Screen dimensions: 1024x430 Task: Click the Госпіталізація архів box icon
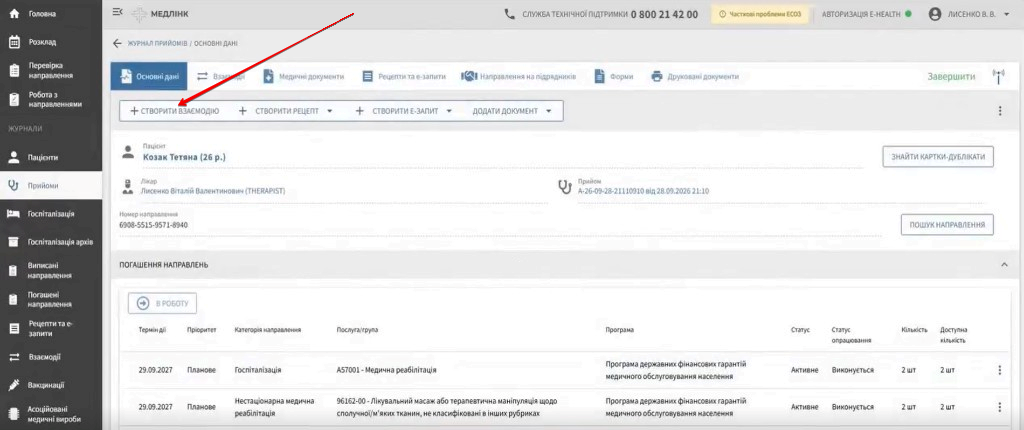(x=13, y=242)
